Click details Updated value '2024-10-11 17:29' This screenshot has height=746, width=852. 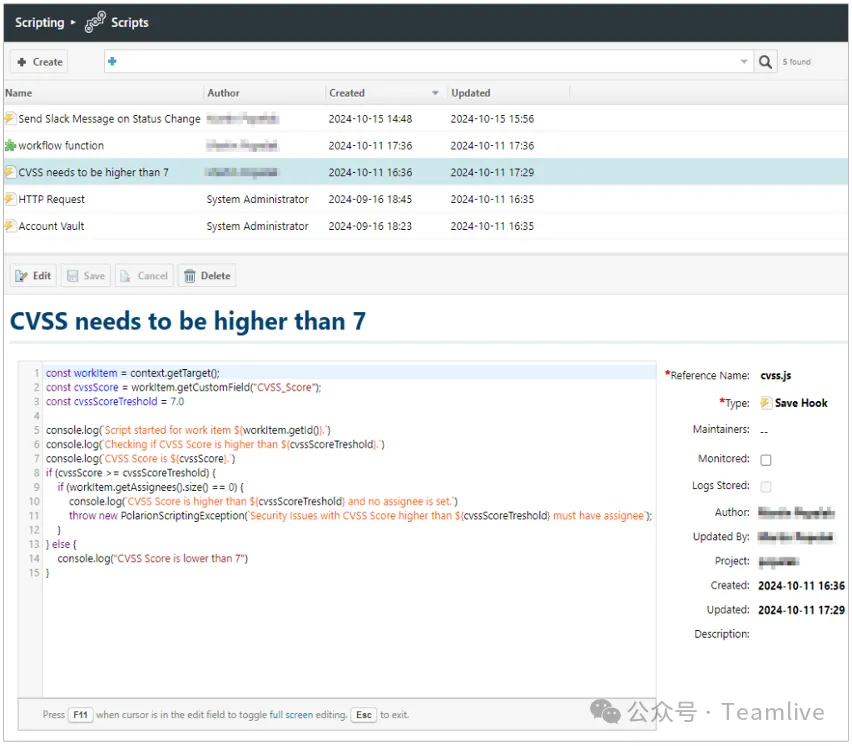(x=801, y=610)
